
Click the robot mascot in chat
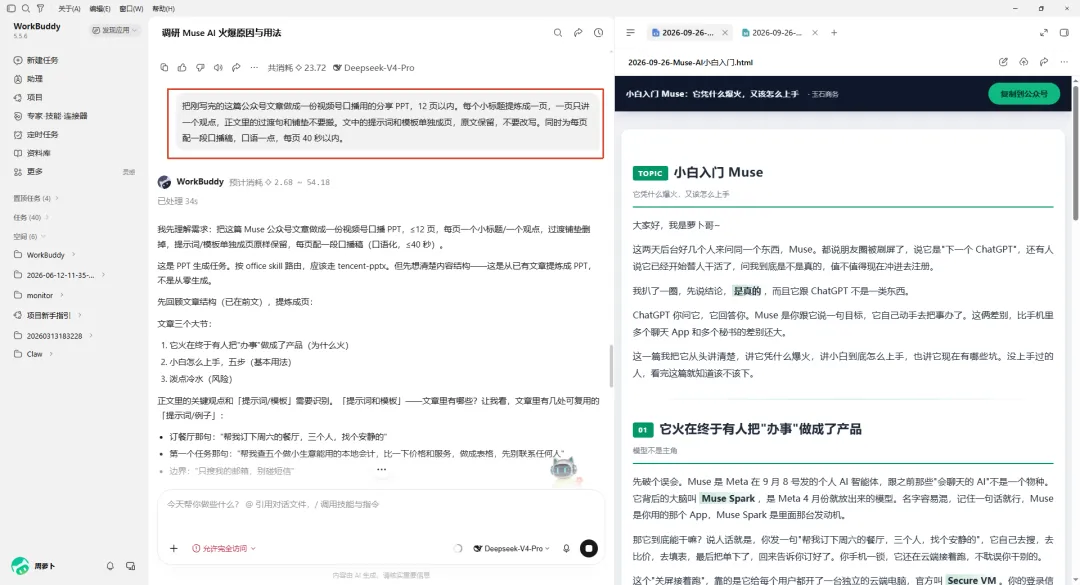coord(564,470)
